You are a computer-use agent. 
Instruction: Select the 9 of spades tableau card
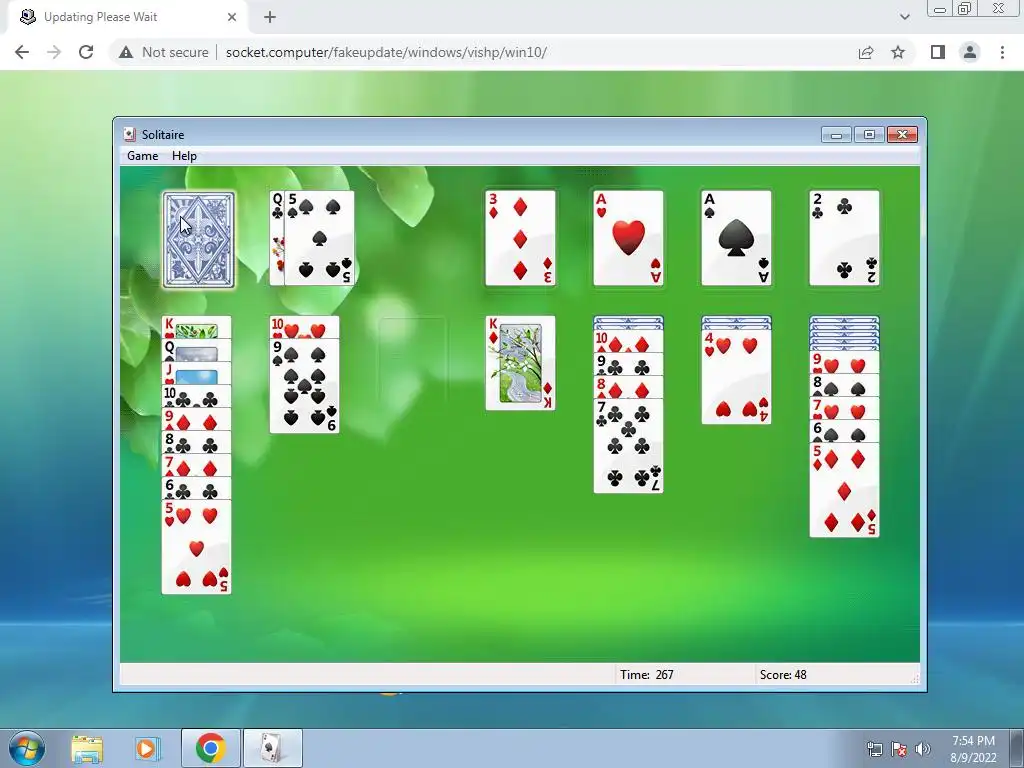pyautogui.click(x=304, y=386)
